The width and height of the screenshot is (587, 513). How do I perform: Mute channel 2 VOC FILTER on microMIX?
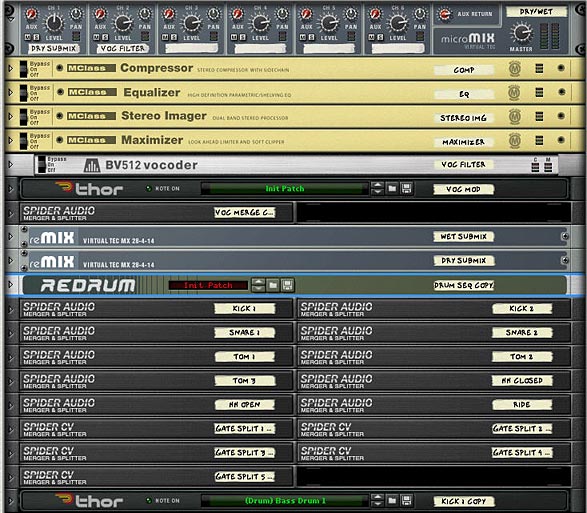click(97, 37)
